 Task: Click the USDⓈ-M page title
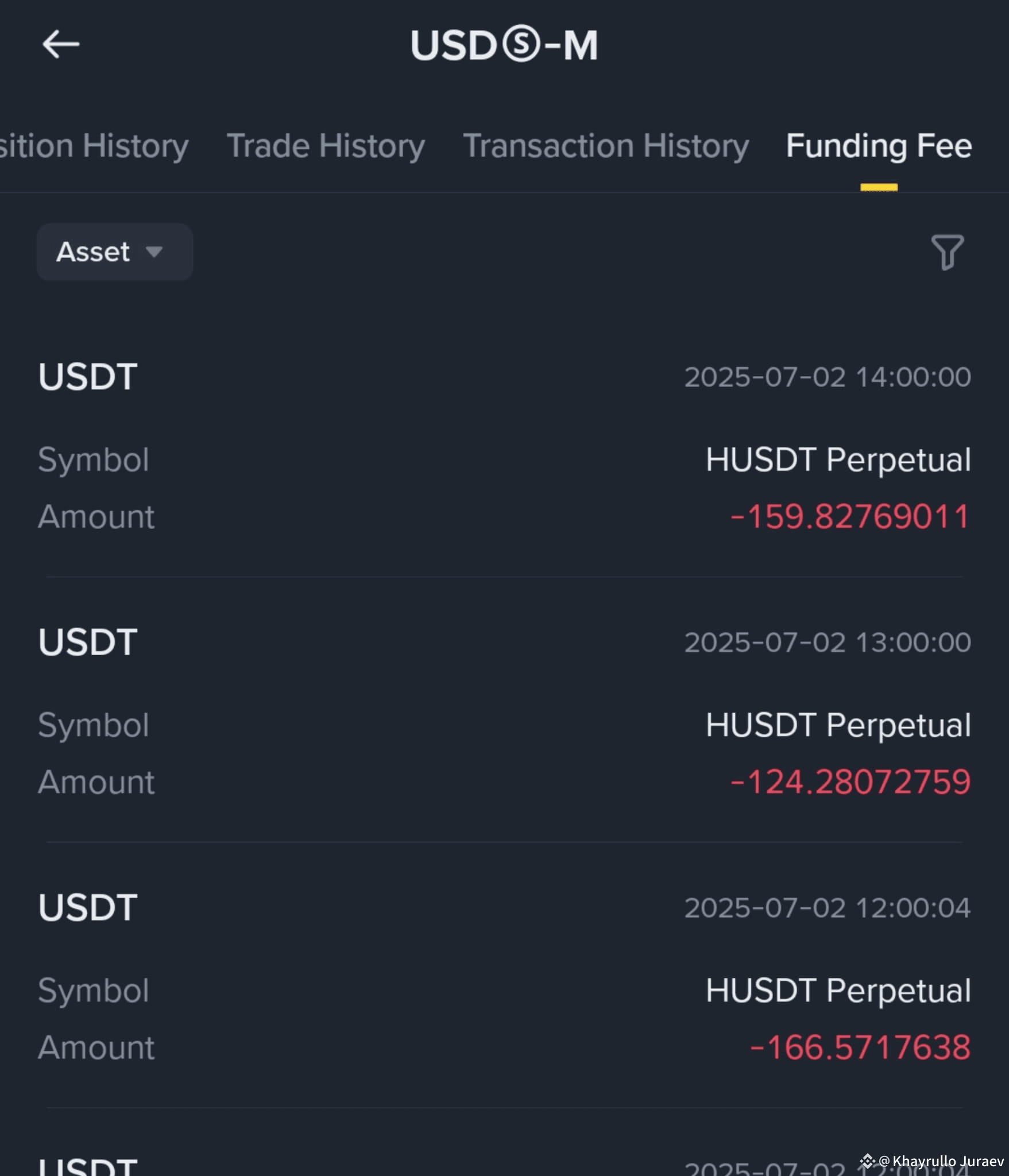504,45
